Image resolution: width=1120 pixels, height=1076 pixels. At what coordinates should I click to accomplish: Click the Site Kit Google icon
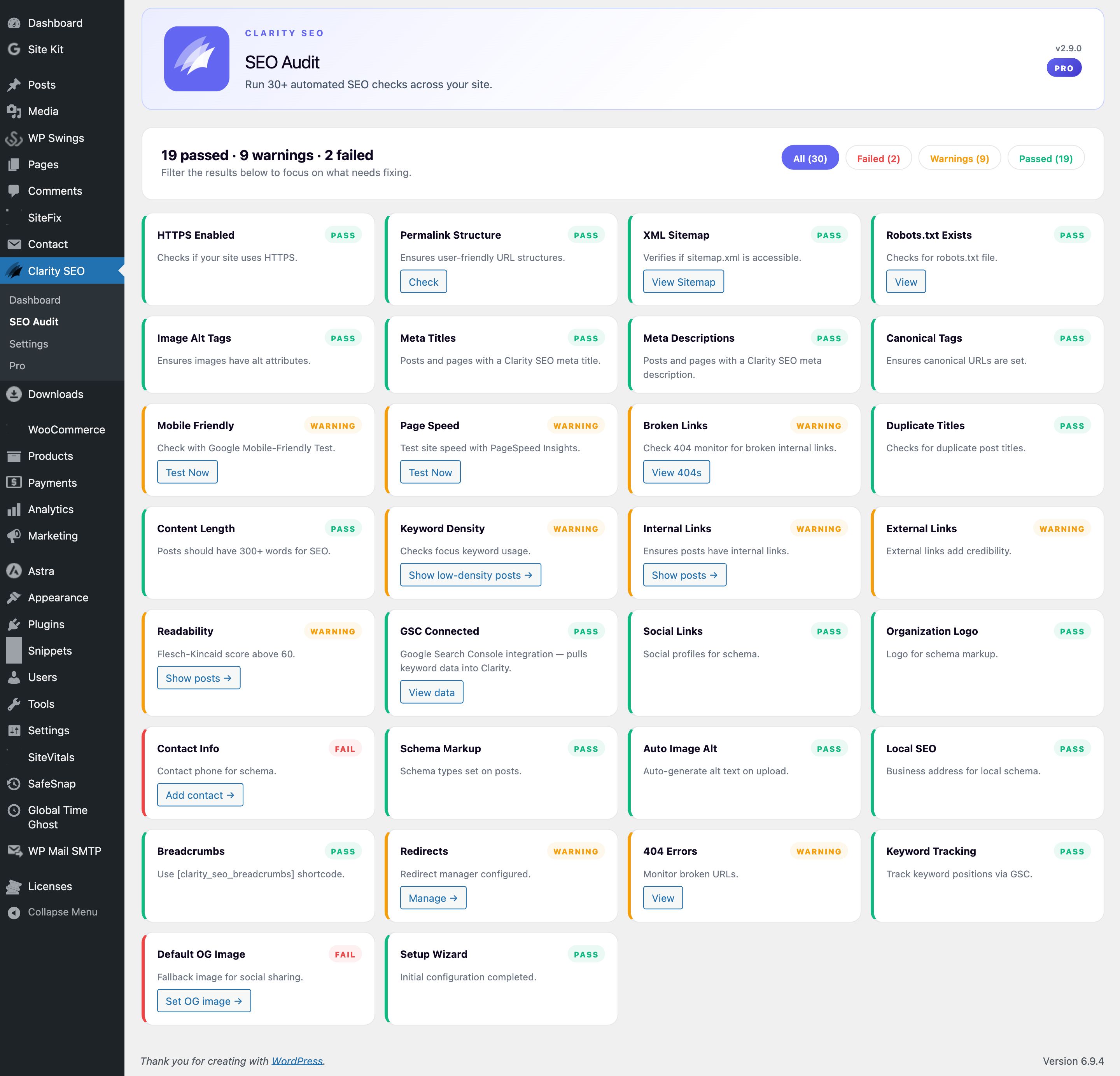pyautogui.click(x=14, y=49)
